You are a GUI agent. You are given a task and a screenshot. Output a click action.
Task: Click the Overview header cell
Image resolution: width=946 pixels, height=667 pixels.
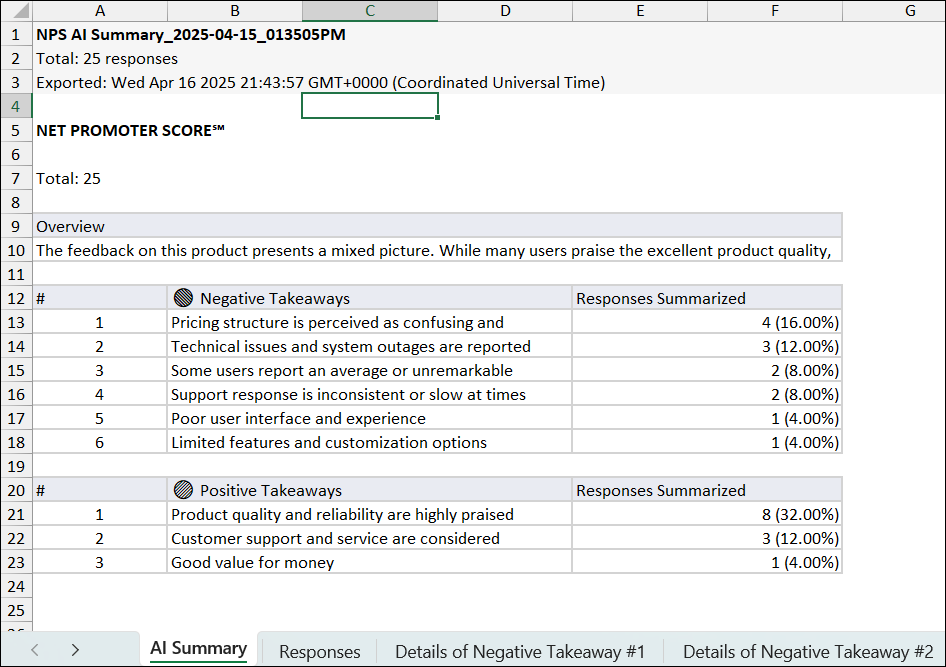(x=437, y=226)
